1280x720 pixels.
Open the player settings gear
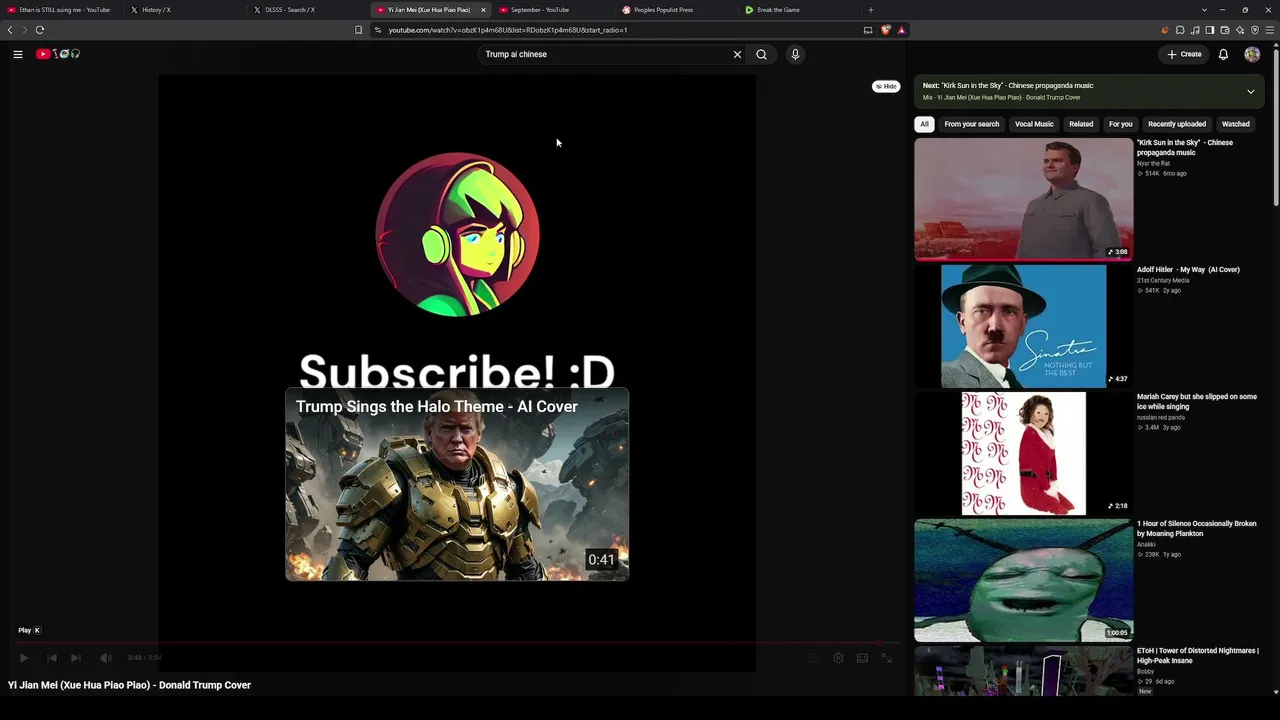tap(838, 658)
